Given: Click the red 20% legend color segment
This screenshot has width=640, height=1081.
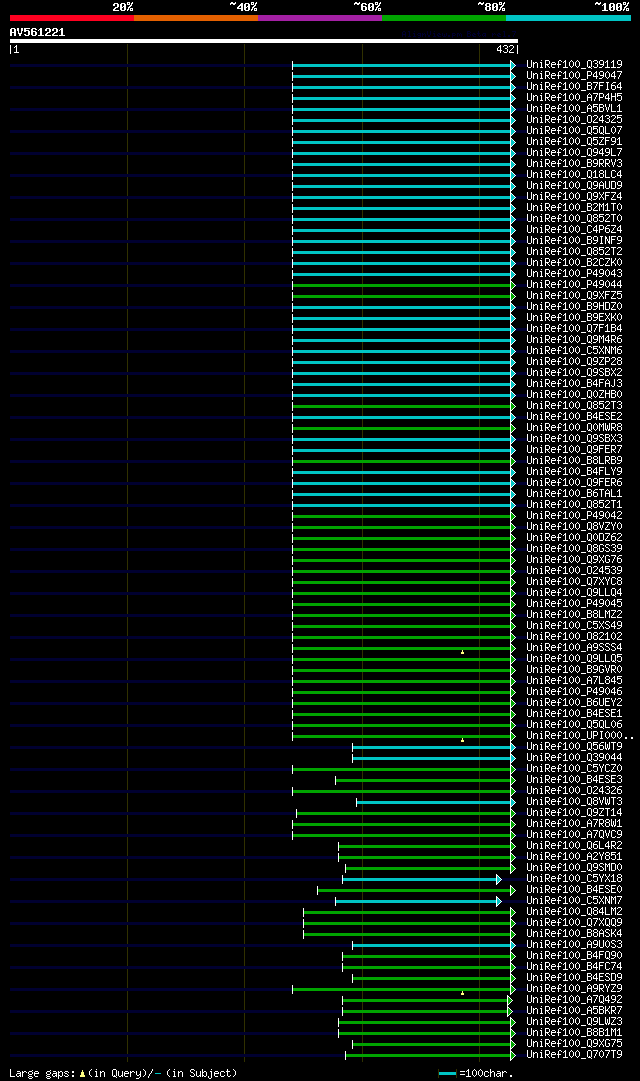Looking at the screenshot, I should tap(72, 18).
